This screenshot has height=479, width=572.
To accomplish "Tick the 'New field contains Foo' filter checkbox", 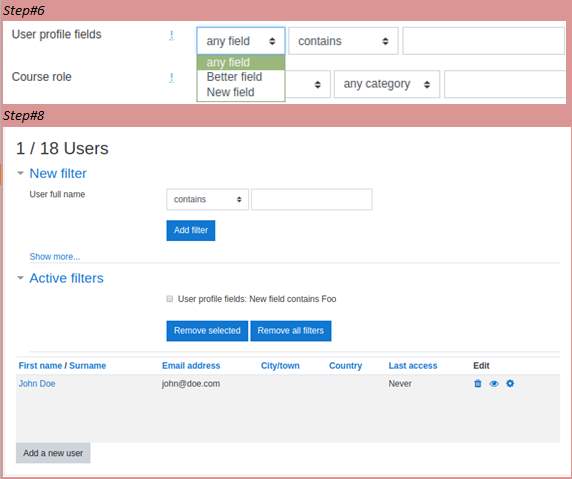I will (x=169, y=299).
